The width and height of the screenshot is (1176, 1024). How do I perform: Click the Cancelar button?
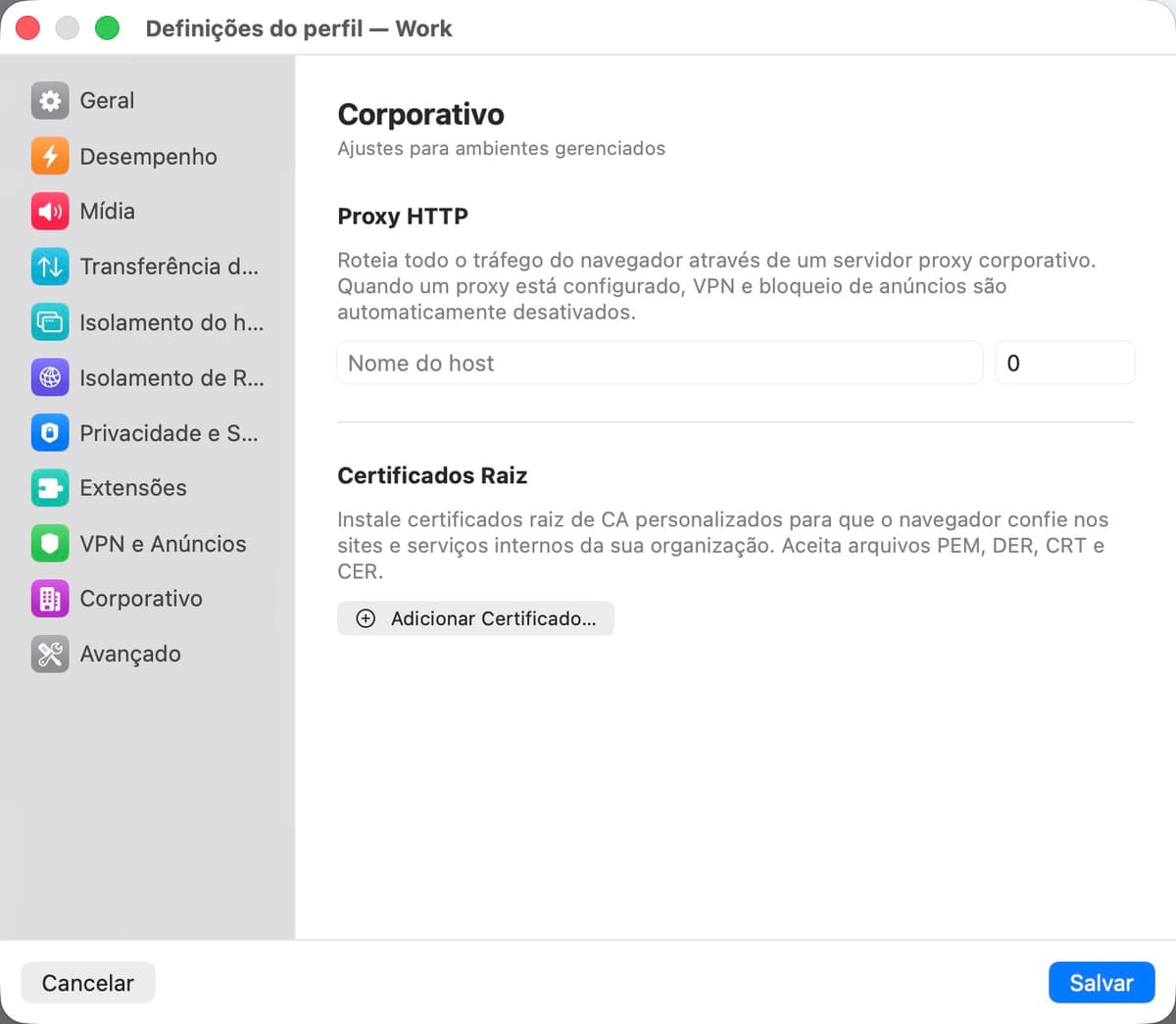pyautogui.click(x=88, y=983)
